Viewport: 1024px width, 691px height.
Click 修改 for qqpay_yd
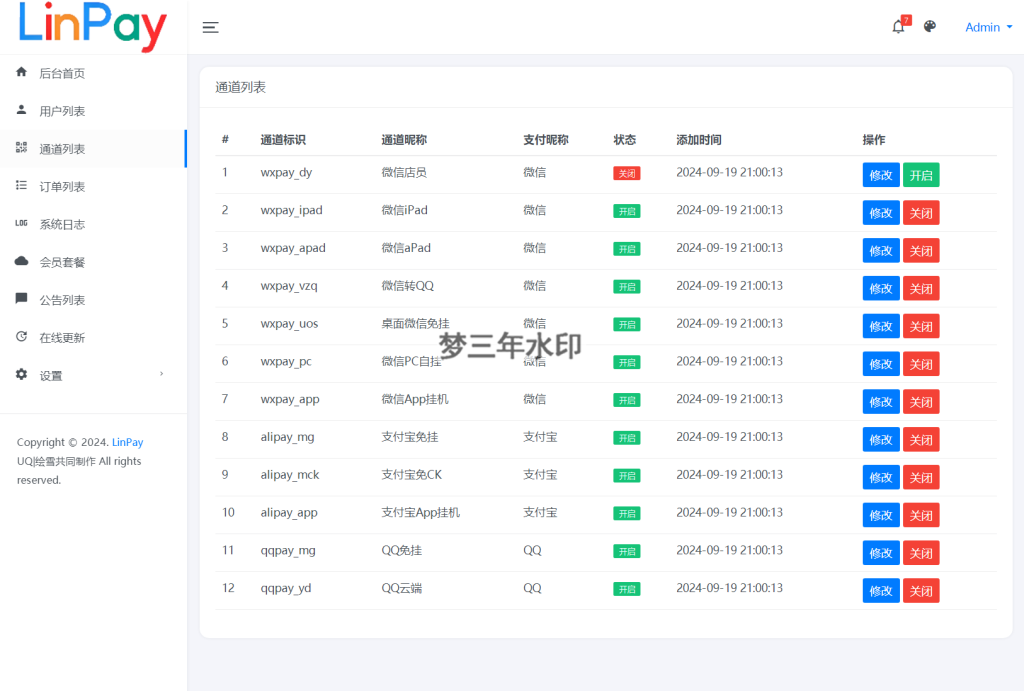tap(881, 591)
